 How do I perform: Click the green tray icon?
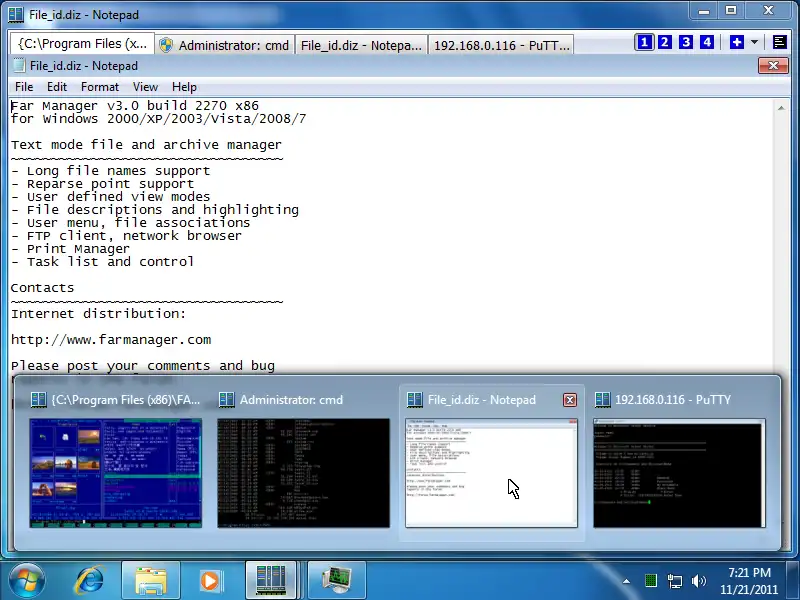651,581
